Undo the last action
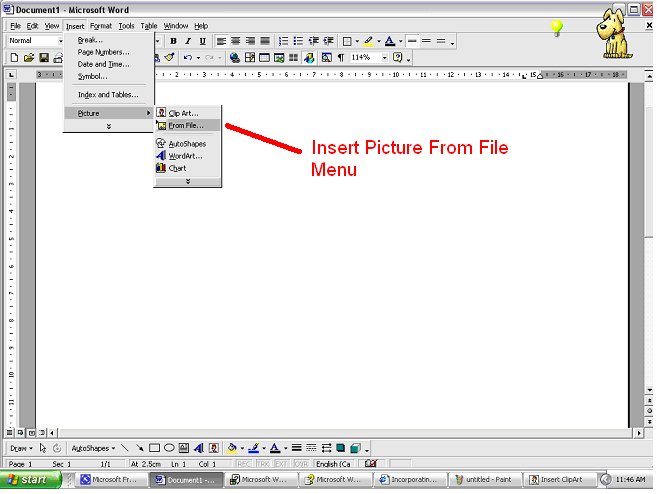 [x=188, y=57]
